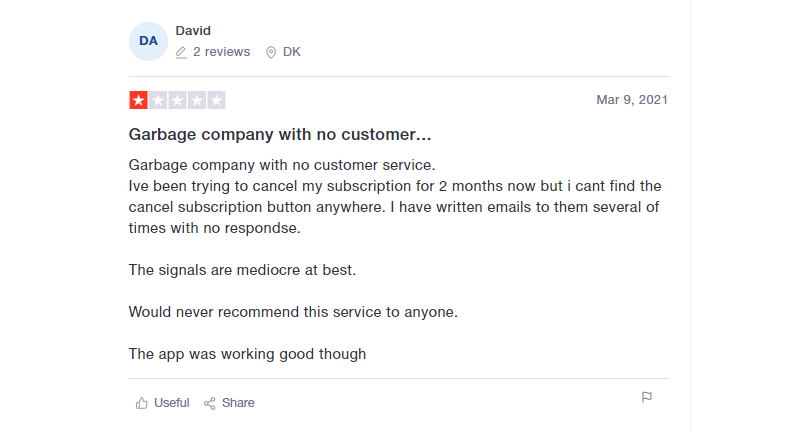Image resolution: width=800 pixels, height=431 pixels.
Task: Click the Mar 9, 2021 date
Action: point(632,99)
